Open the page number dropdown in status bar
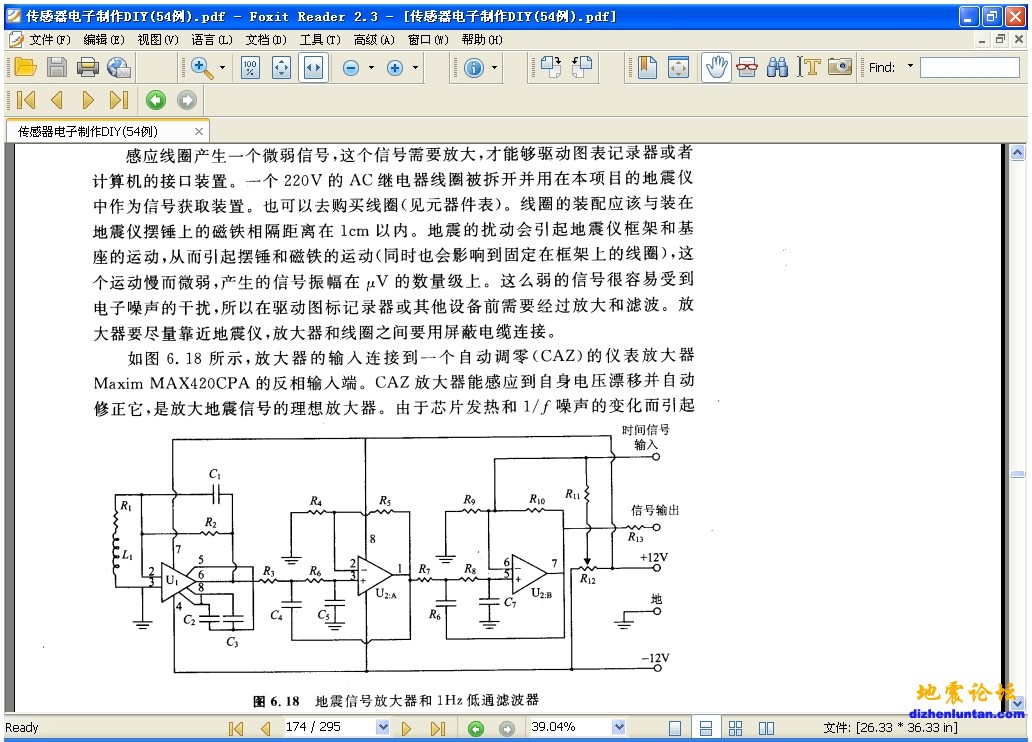Viewport: 1032px width, 742px height. [x=382, y=727]
